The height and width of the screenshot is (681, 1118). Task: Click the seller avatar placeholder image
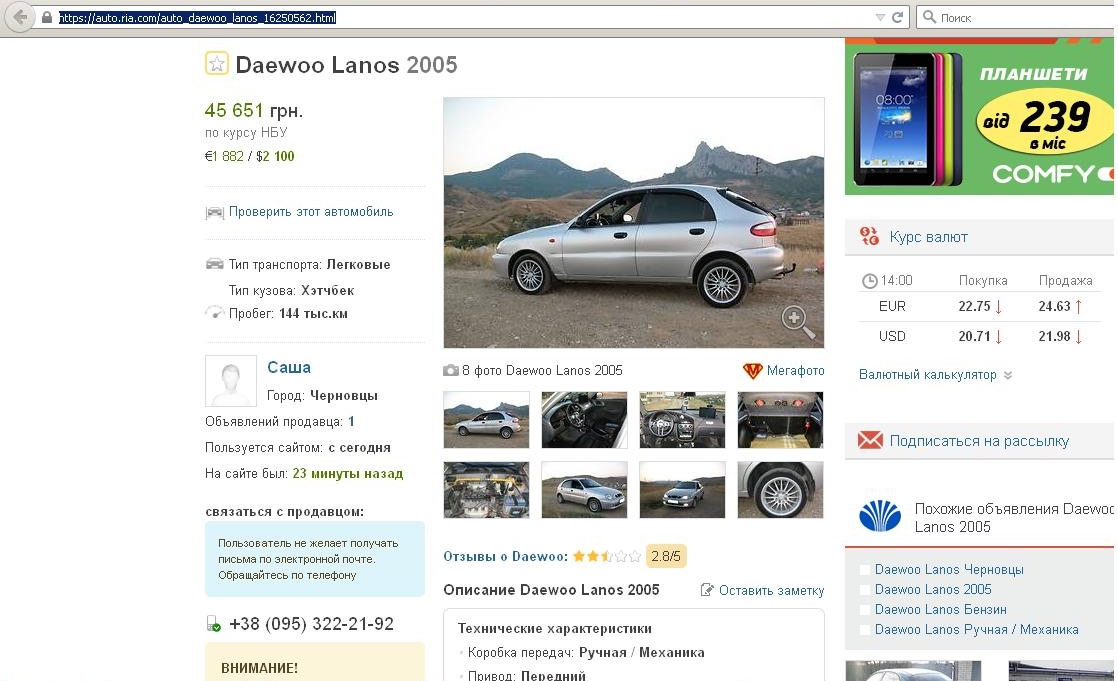click(230, 380)
